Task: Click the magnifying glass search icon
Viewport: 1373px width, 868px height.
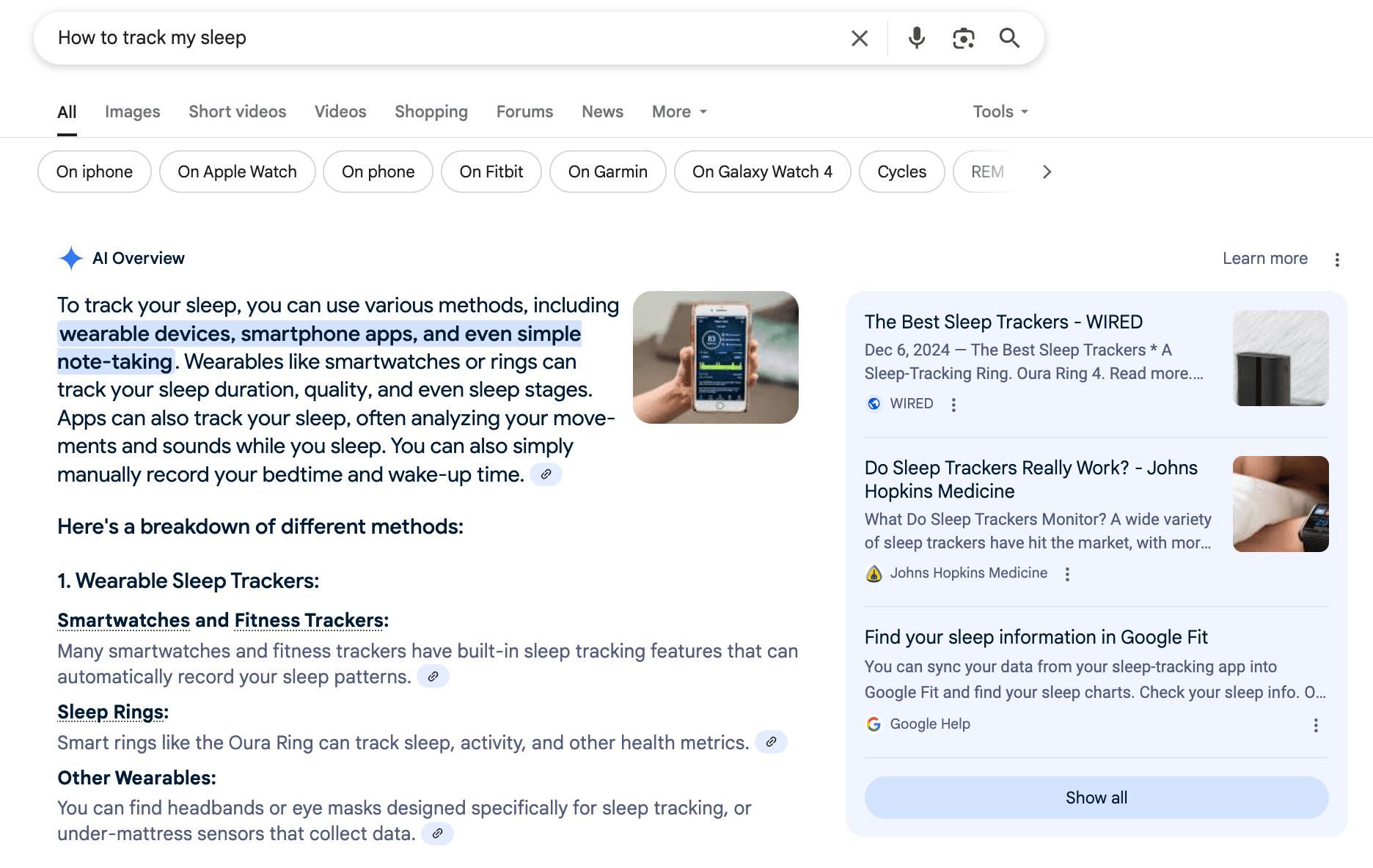Action: point(1009,38)
